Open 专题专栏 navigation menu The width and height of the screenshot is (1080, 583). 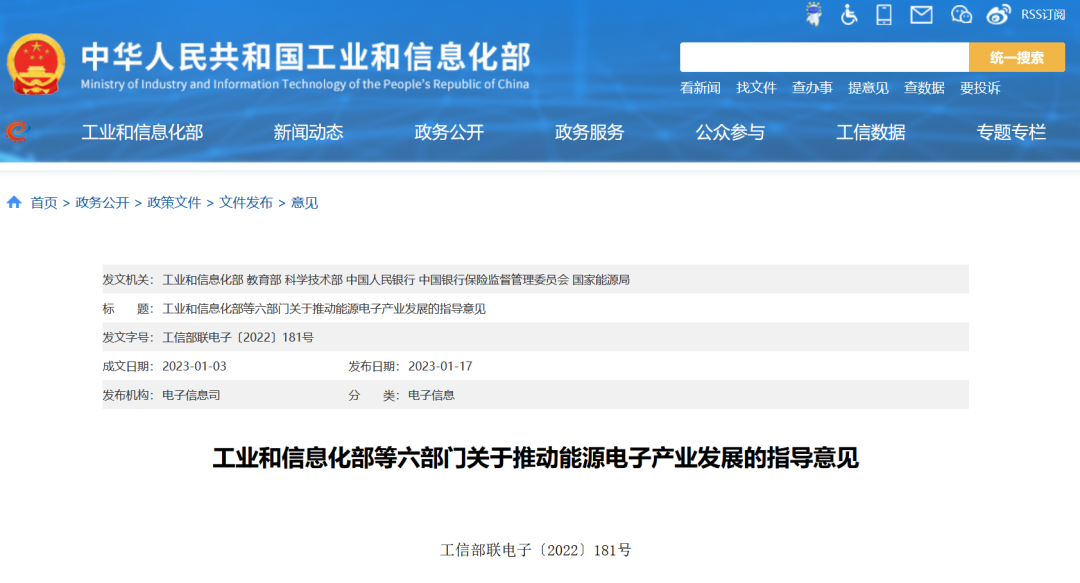coord(1011,132)
